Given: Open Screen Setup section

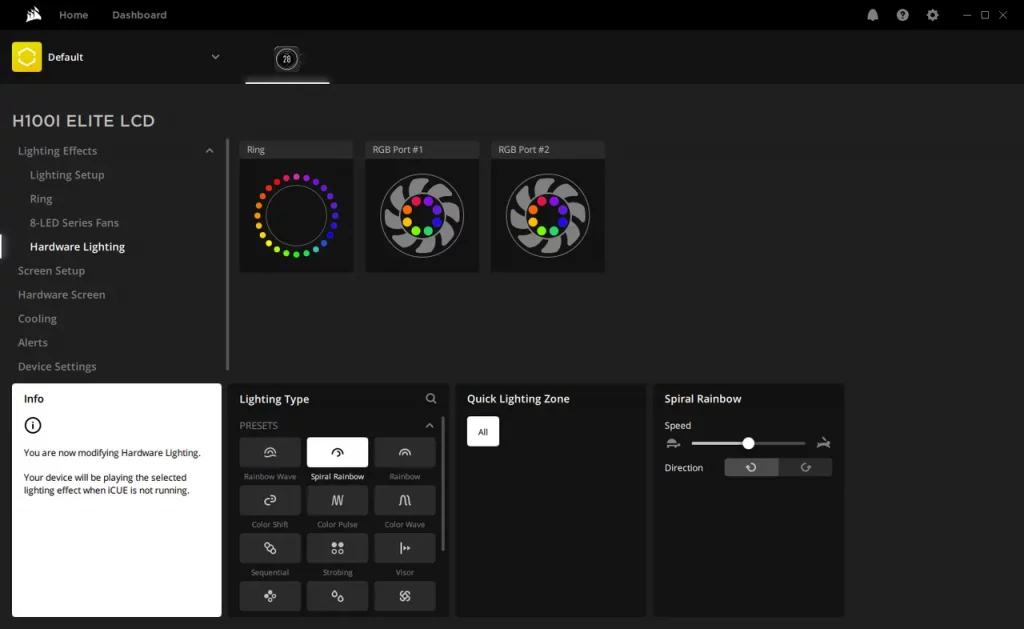Looking at the screenshot, I should pyautogui.click(x=51, y=270).
